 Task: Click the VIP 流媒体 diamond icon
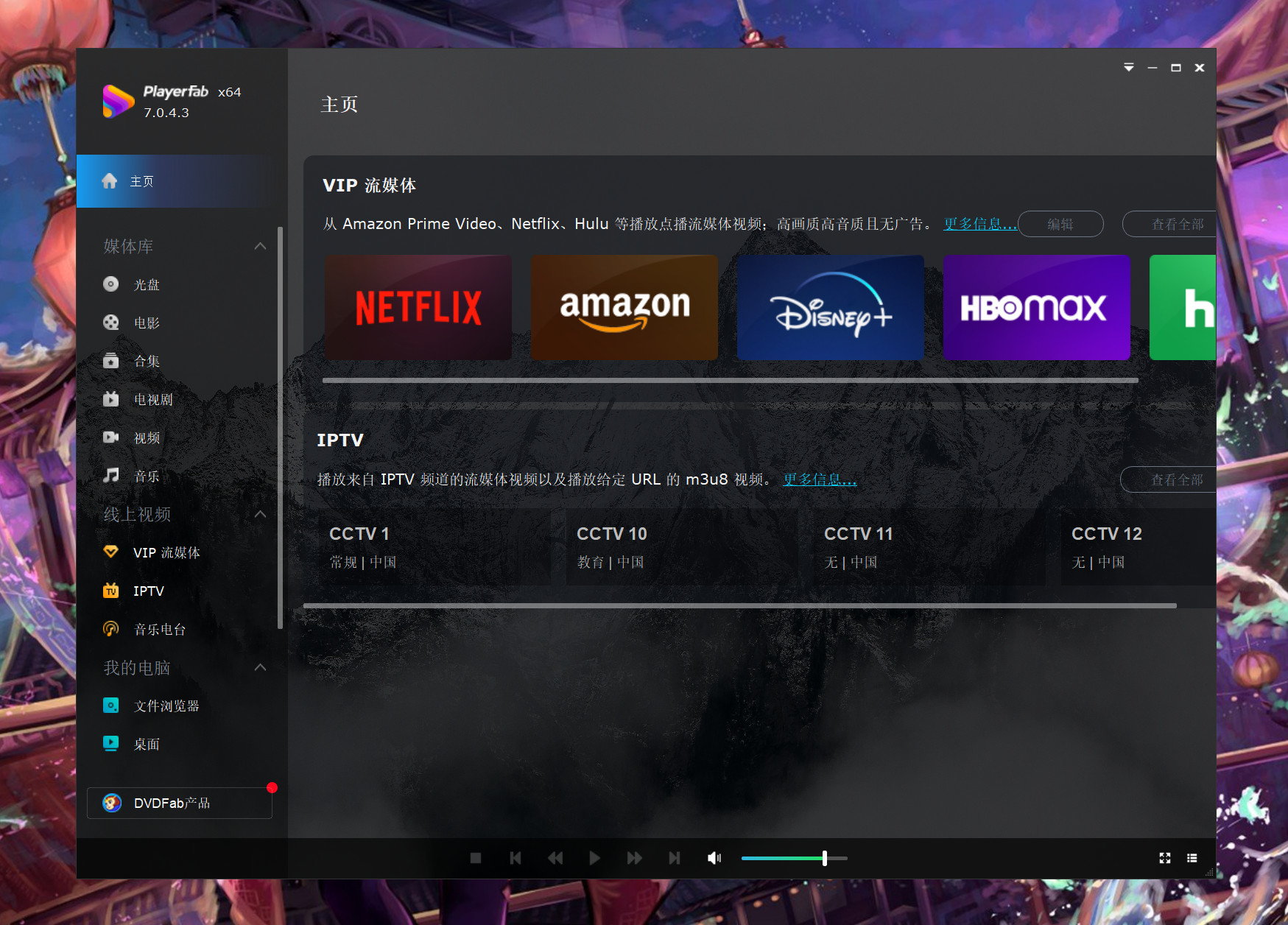click(111, 552)
